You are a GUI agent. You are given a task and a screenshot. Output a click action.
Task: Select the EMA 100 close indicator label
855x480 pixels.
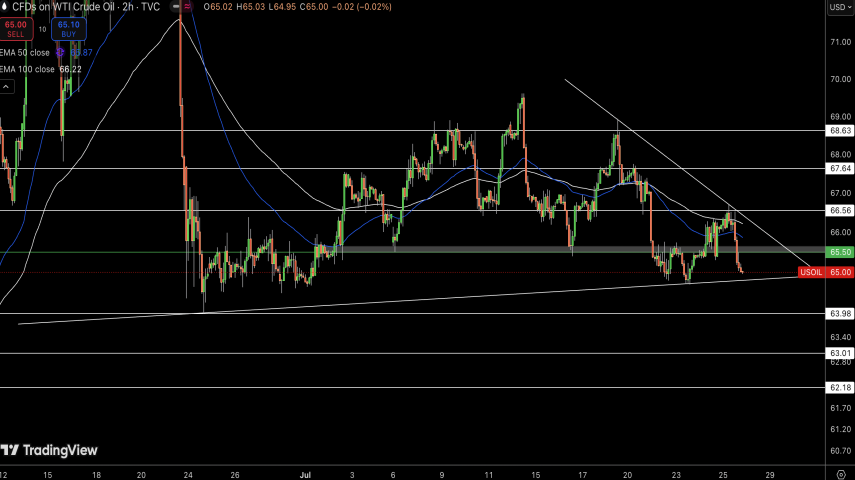click(27, 69)
